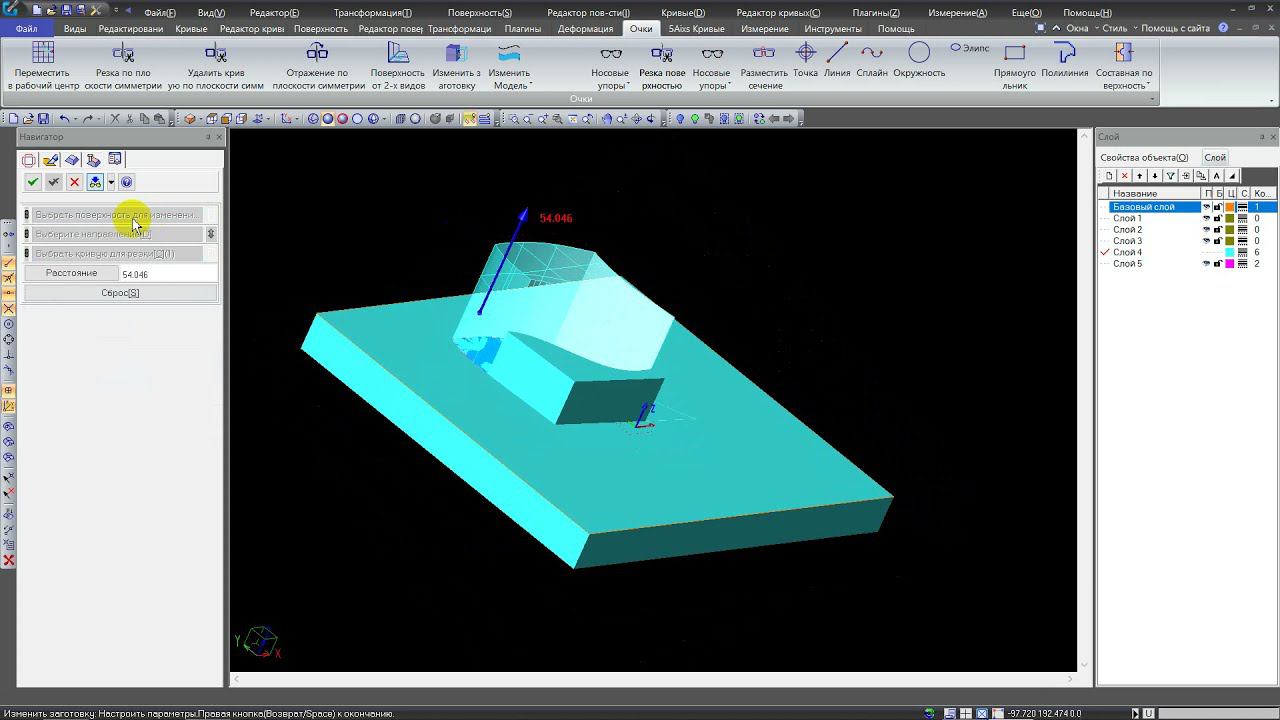Viewport: 1280px width, 720px height.
Task: Toggle visibility of Слой 5
Action: click(x=1206, y=264)
